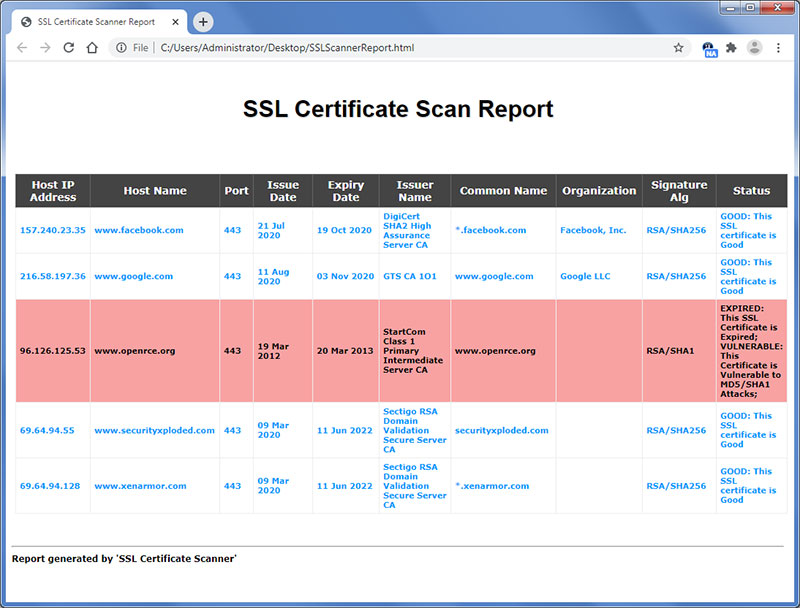
Task: Click the Organization column header
Action: coord(599,191)
